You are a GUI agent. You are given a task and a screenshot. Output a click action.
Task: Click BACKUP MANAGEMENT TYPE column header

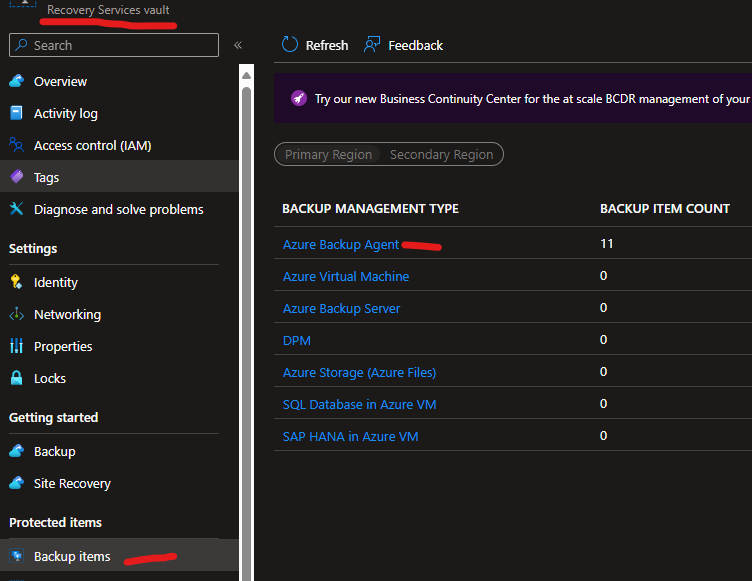tap(370, 209)
